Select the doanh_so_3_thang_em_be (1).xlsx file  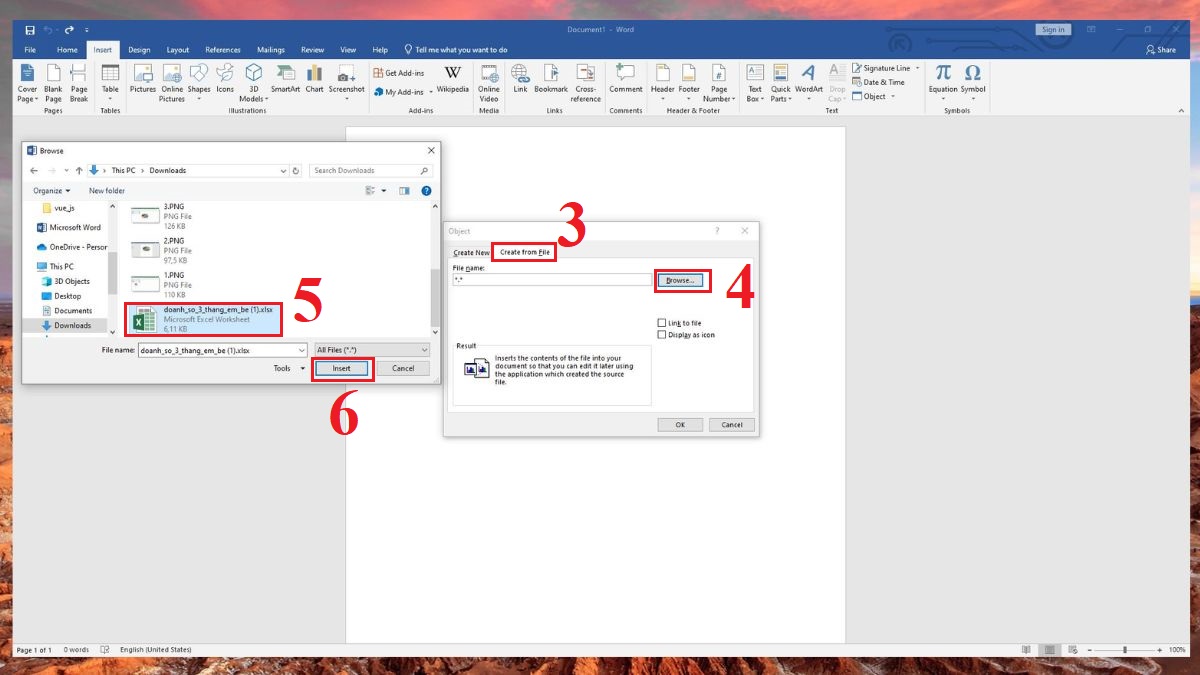[205, 319]
